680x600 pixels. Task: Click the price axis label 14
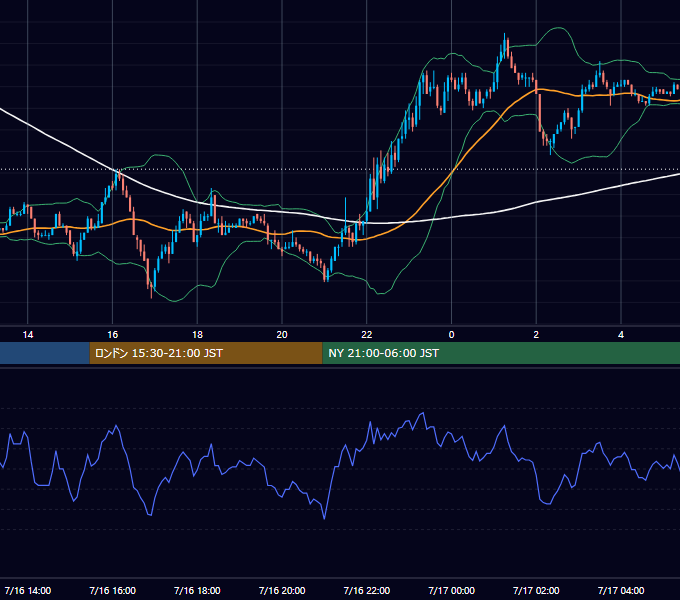pos(28,335)
